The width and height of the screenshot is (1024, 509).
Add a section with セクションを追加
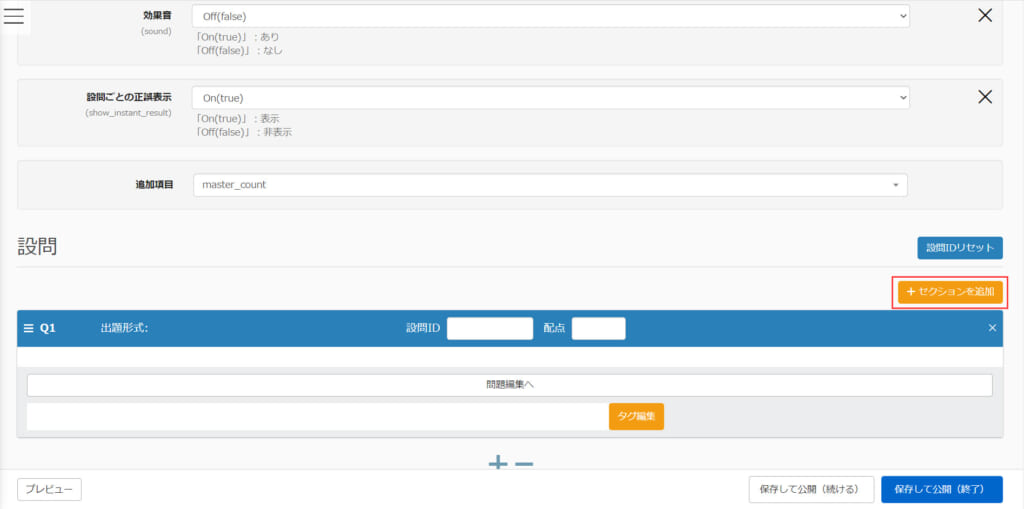(x=950, y=291)
